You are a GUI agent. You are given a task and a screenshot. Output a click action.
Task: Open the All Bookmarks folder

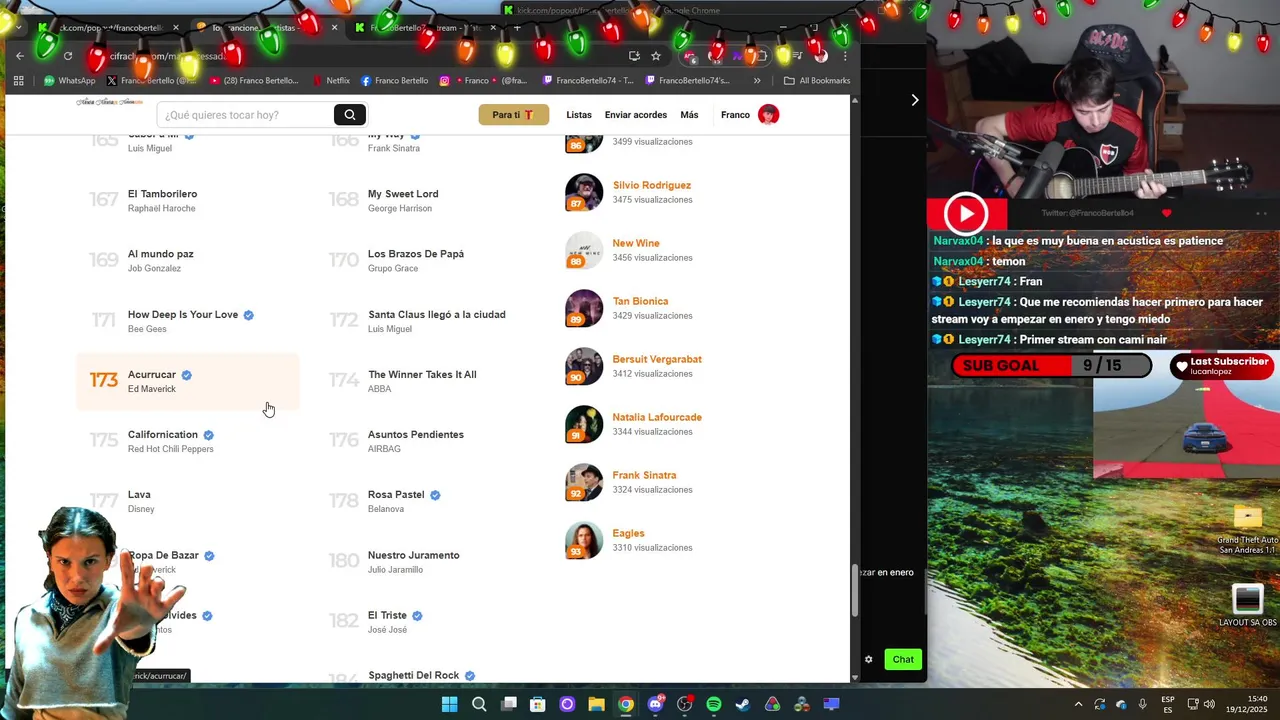coord(817,81)
